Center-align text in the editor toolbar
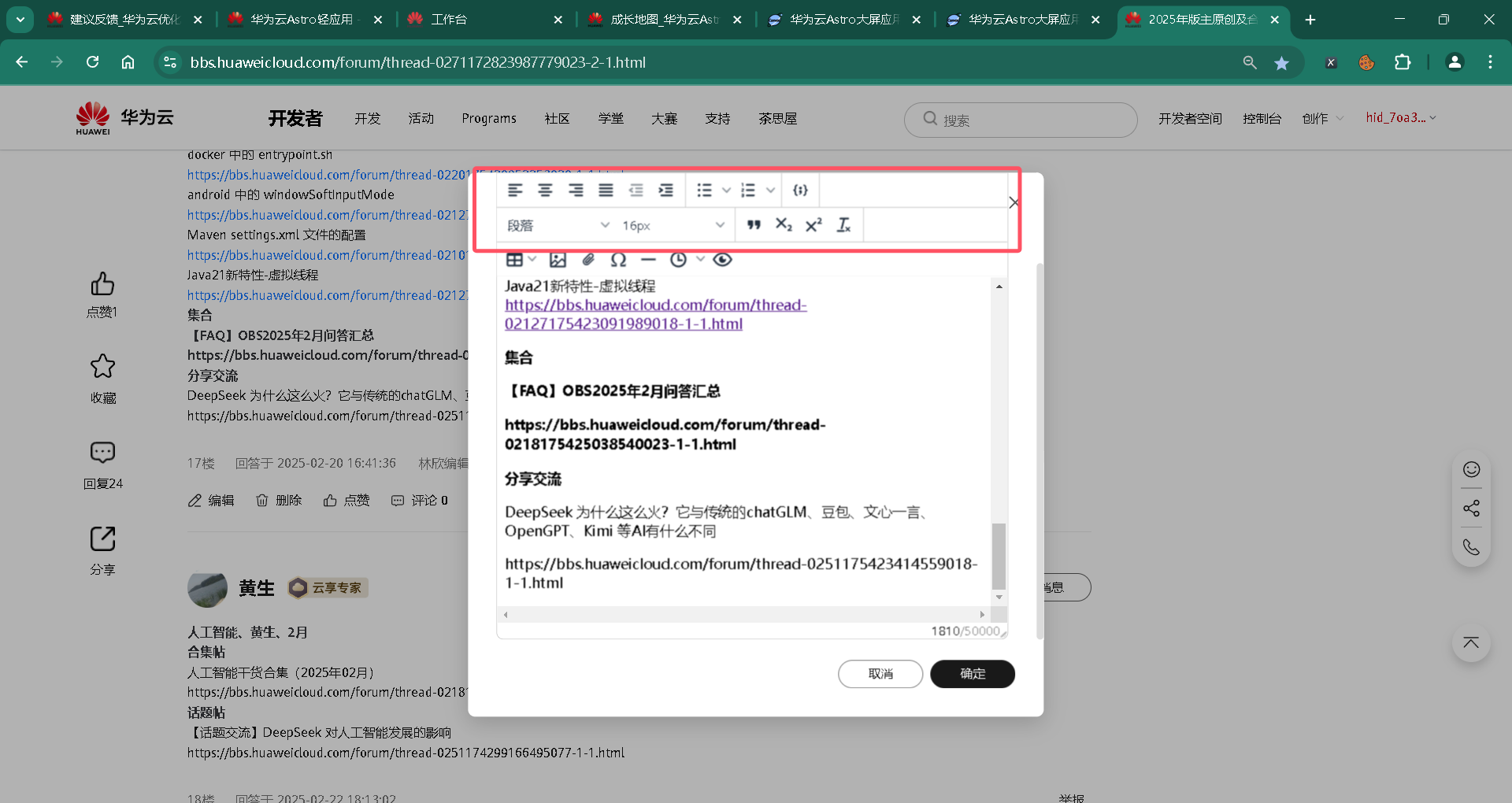 [545, 190]
